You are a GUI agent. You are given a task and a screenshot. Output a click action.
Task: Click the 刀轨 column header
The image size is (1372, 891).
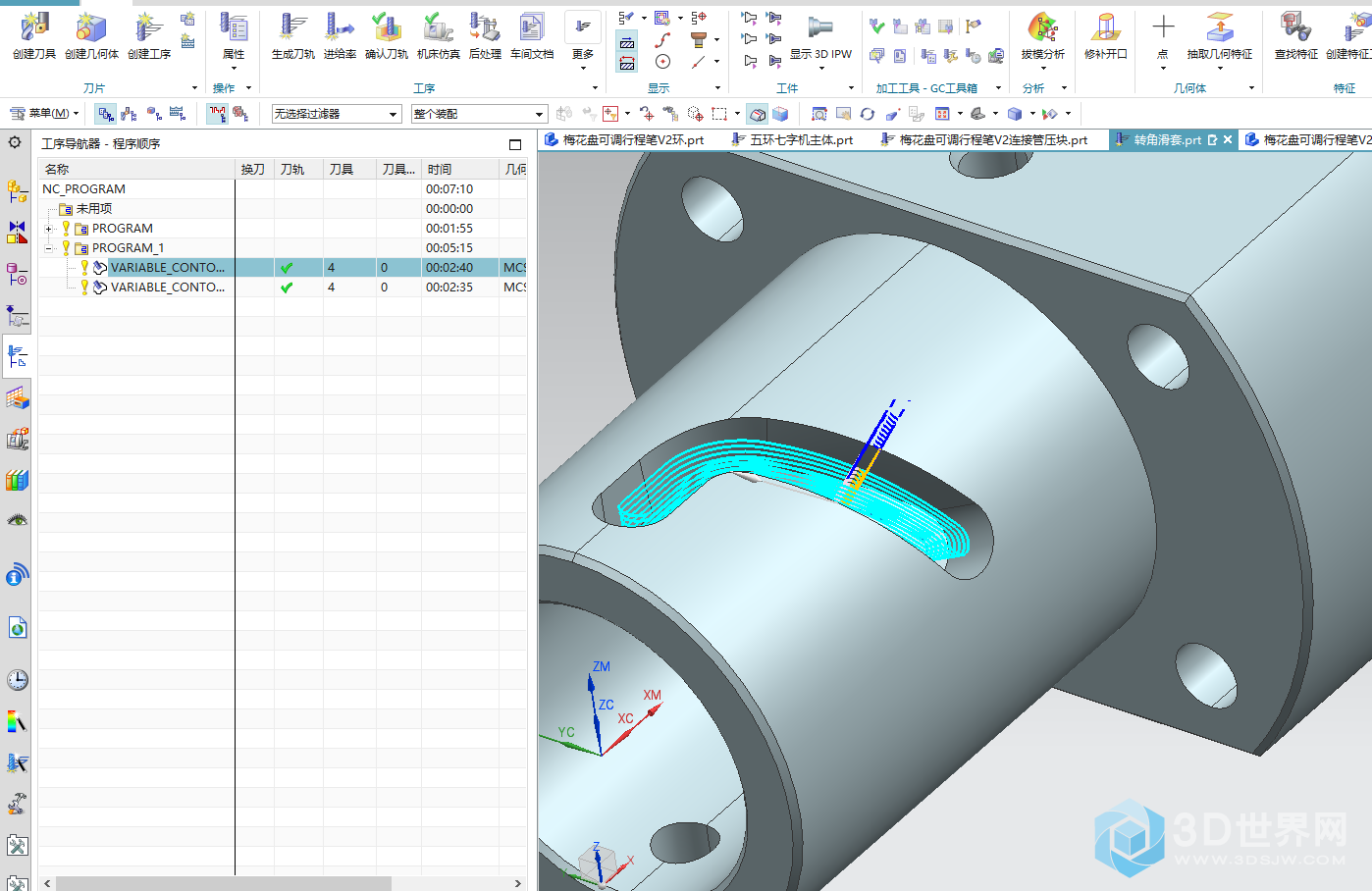point(298,169)
